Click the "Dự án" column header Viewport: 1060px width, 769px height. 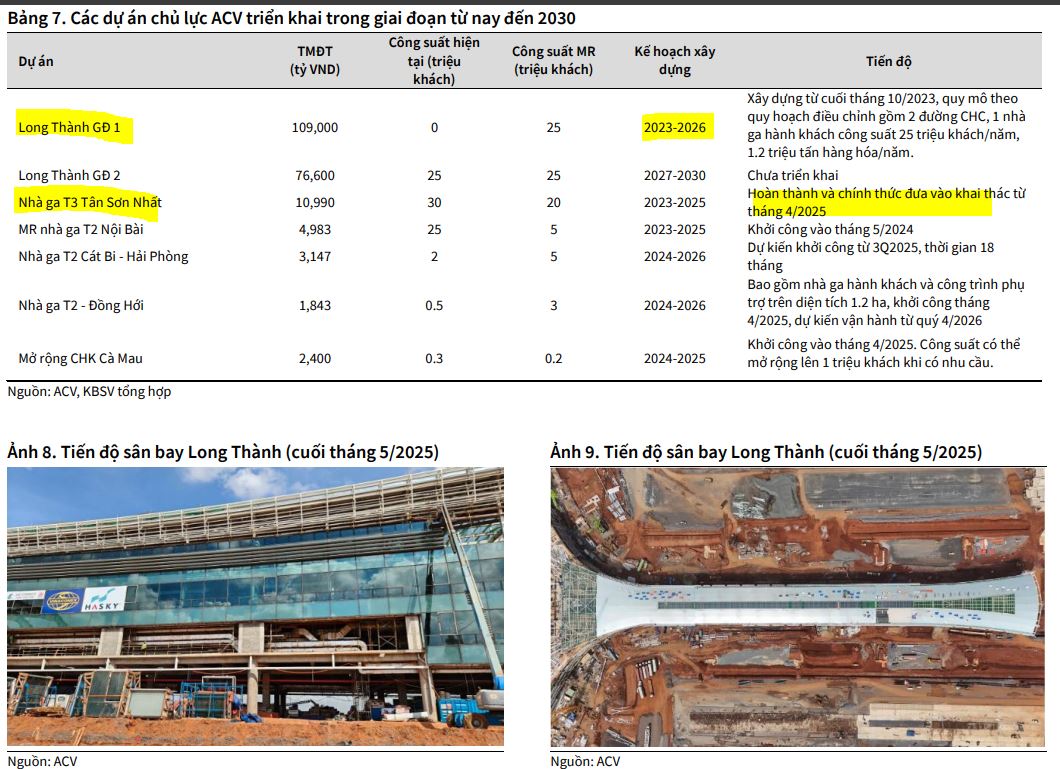36,61
